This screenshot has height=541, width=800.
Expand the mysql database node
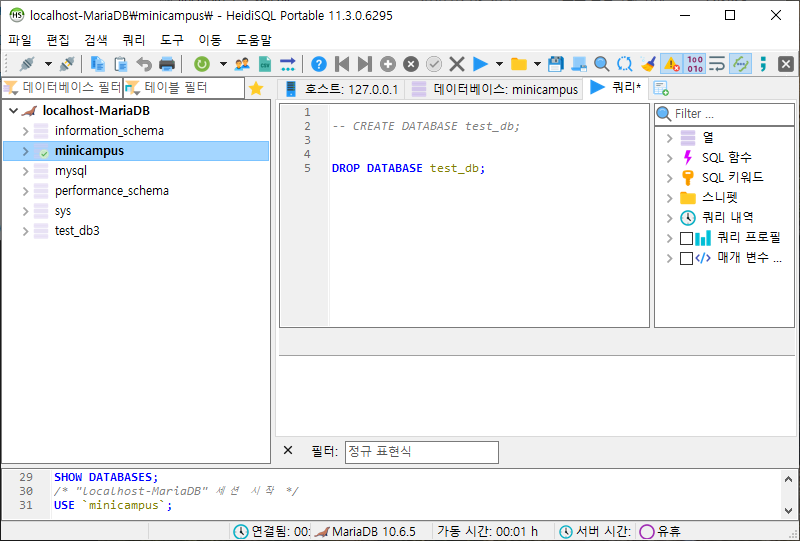point(26,171)
